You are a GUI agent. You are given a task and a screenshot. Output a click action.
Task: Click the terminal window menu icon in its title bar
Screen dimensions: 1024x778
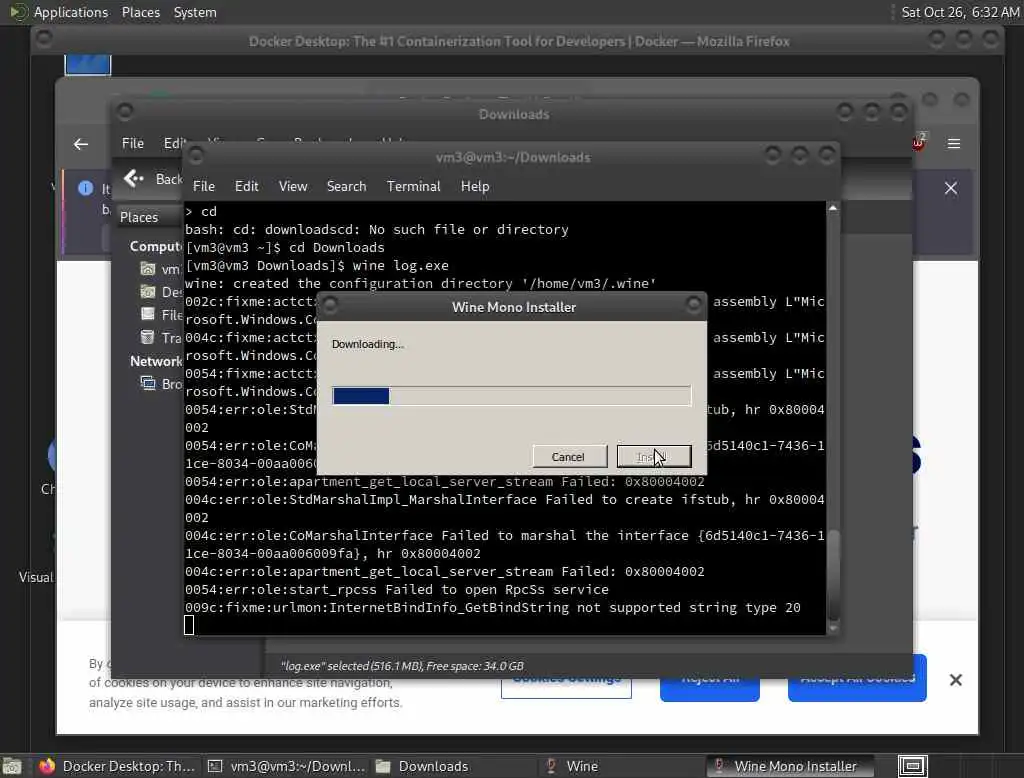[195, 155]
